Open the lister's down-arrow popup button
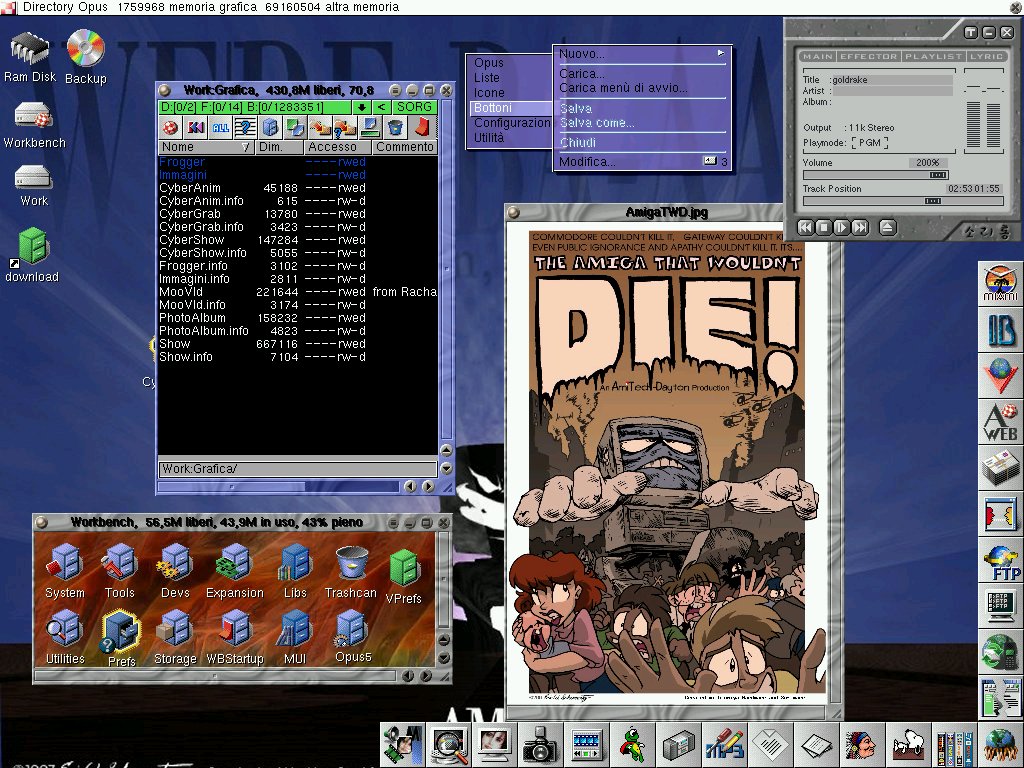Viewport: 1024px width, 768px height. 361,107
